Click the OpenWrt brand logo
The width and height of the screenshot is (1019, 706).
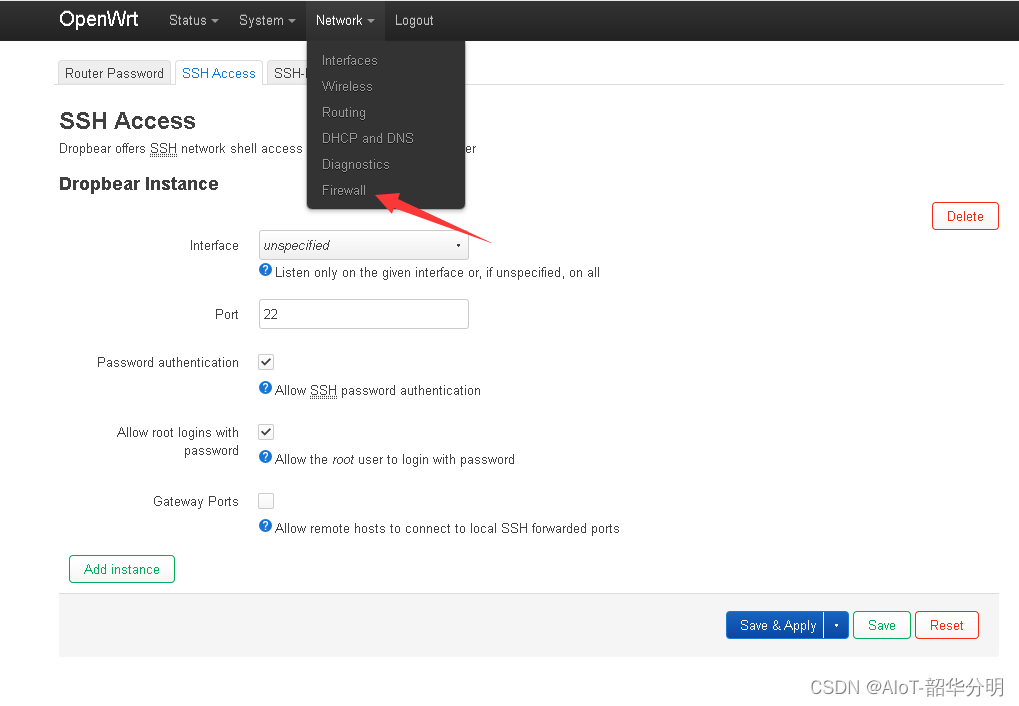[98, 20]
